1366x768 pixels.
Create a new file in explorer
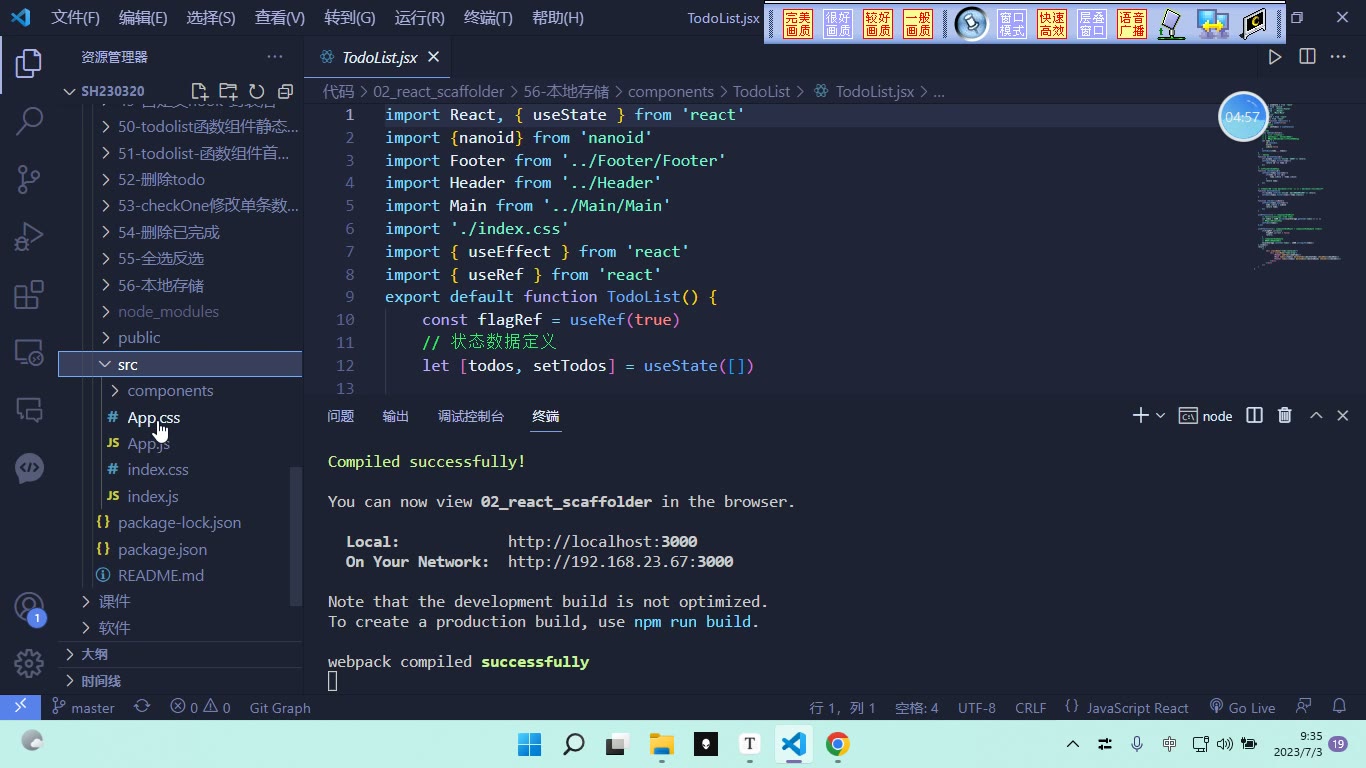[199, 91]
